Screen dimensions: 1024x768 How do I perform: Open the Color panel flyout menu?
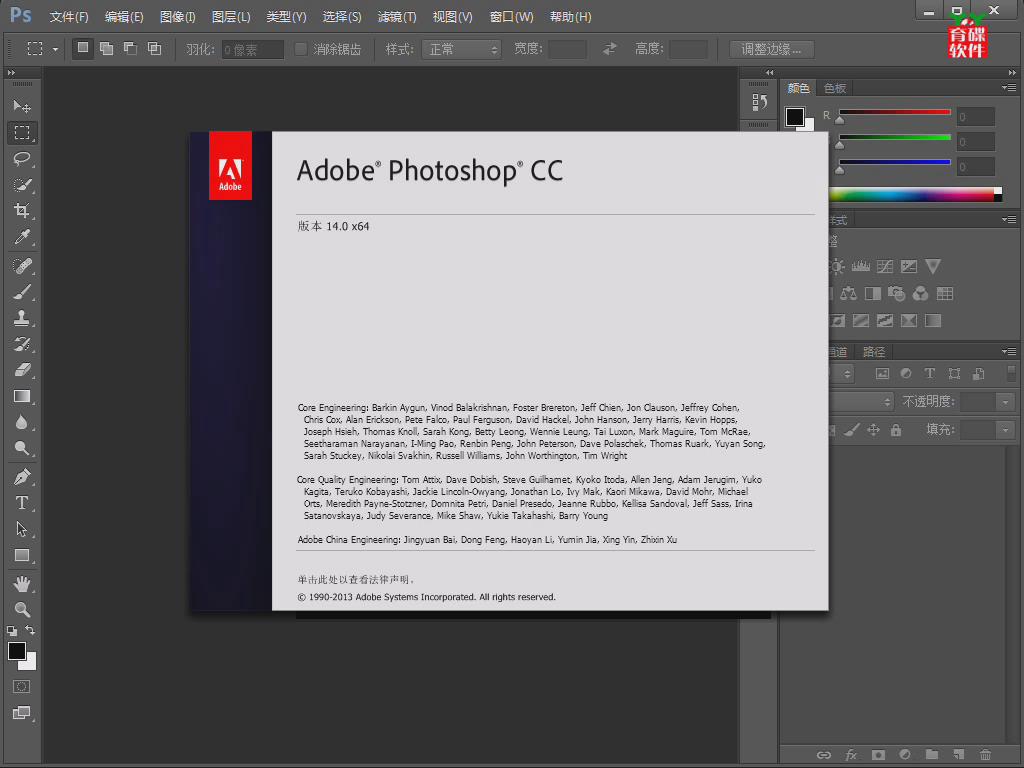pos(1009,88)
